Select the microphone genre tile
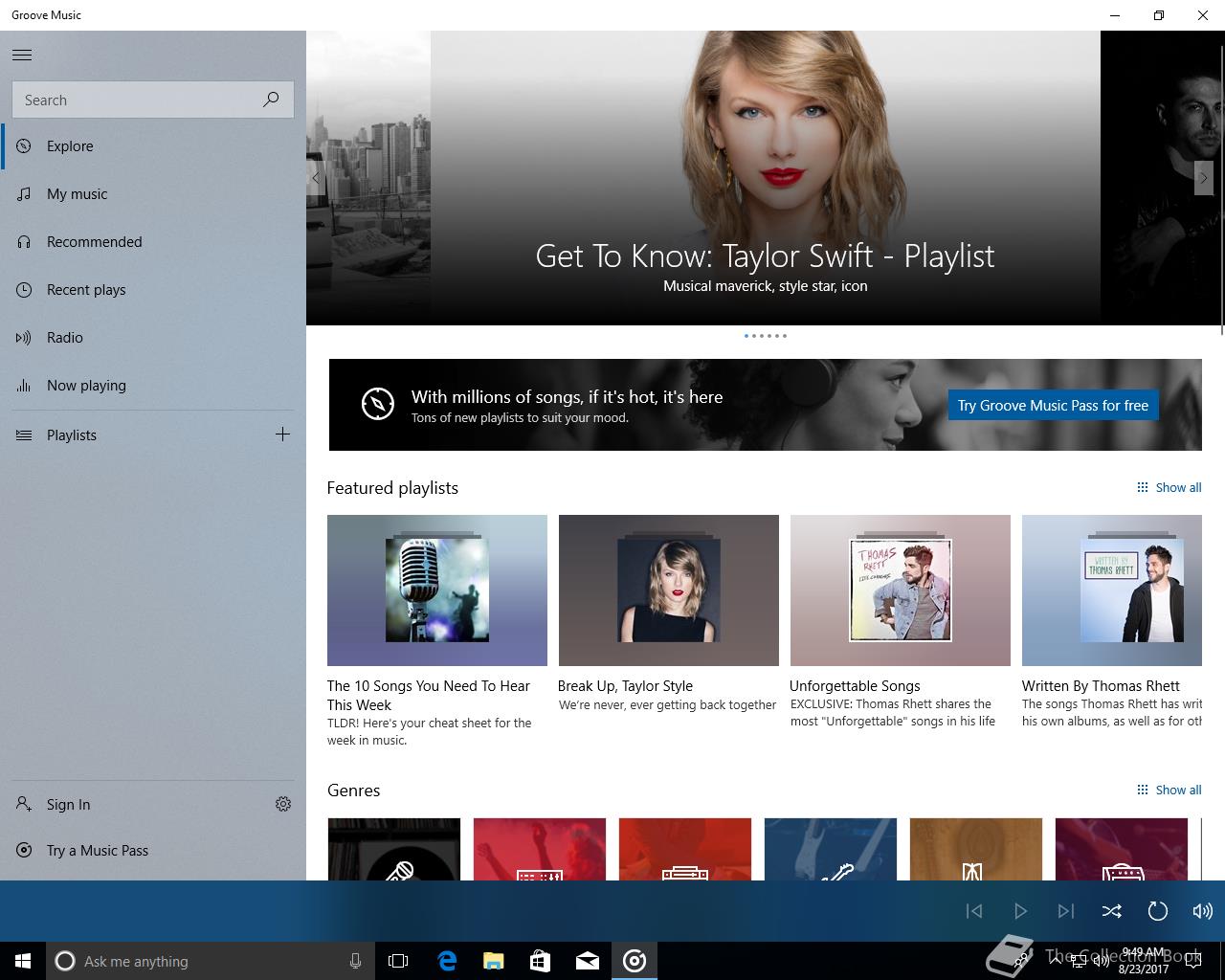Screen dimensions: 1225x980 click(394, 849)
